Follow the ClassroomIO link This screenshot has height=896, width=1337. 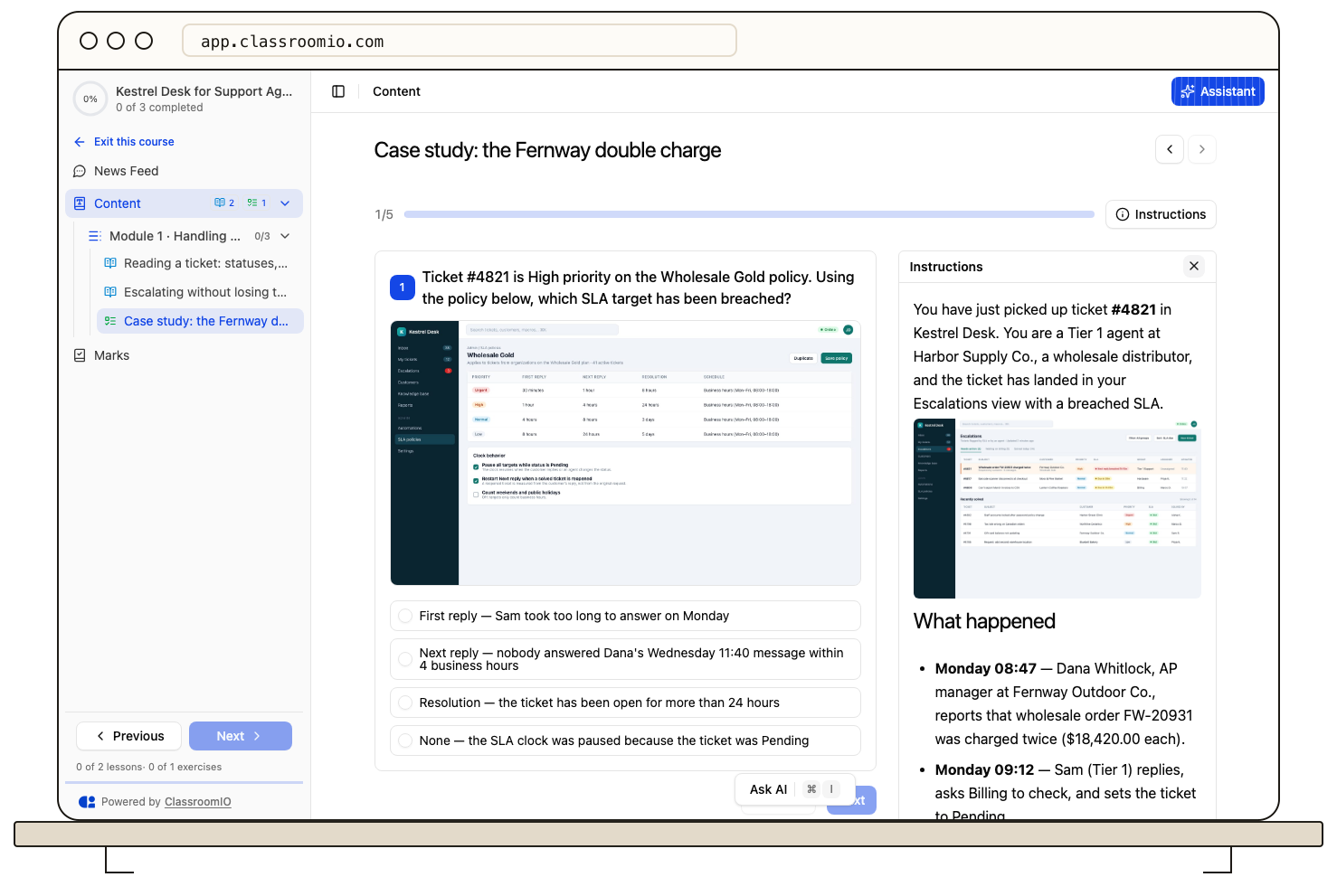click(198, 802)
